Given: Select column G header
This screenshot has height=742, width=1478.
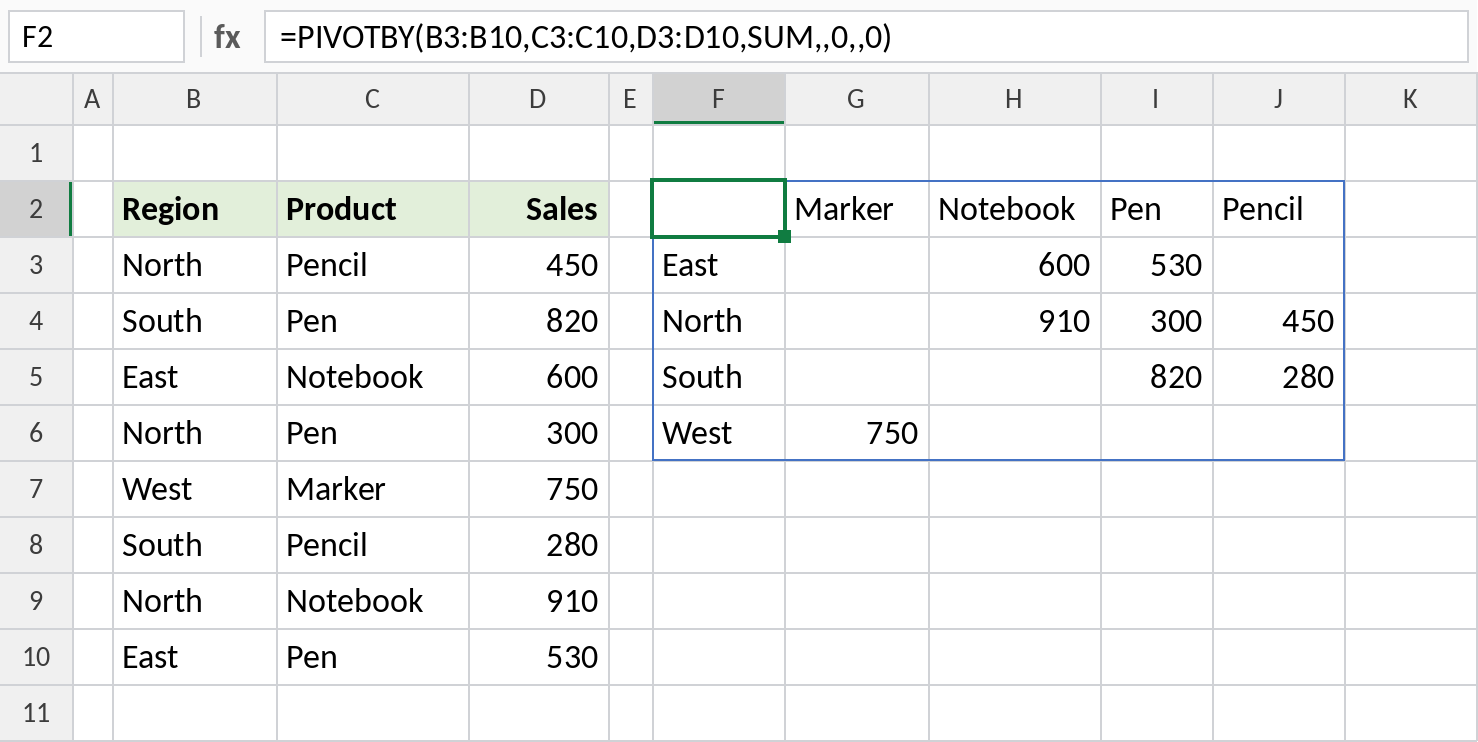Looking at the screenshot, I should coord(857,99).
